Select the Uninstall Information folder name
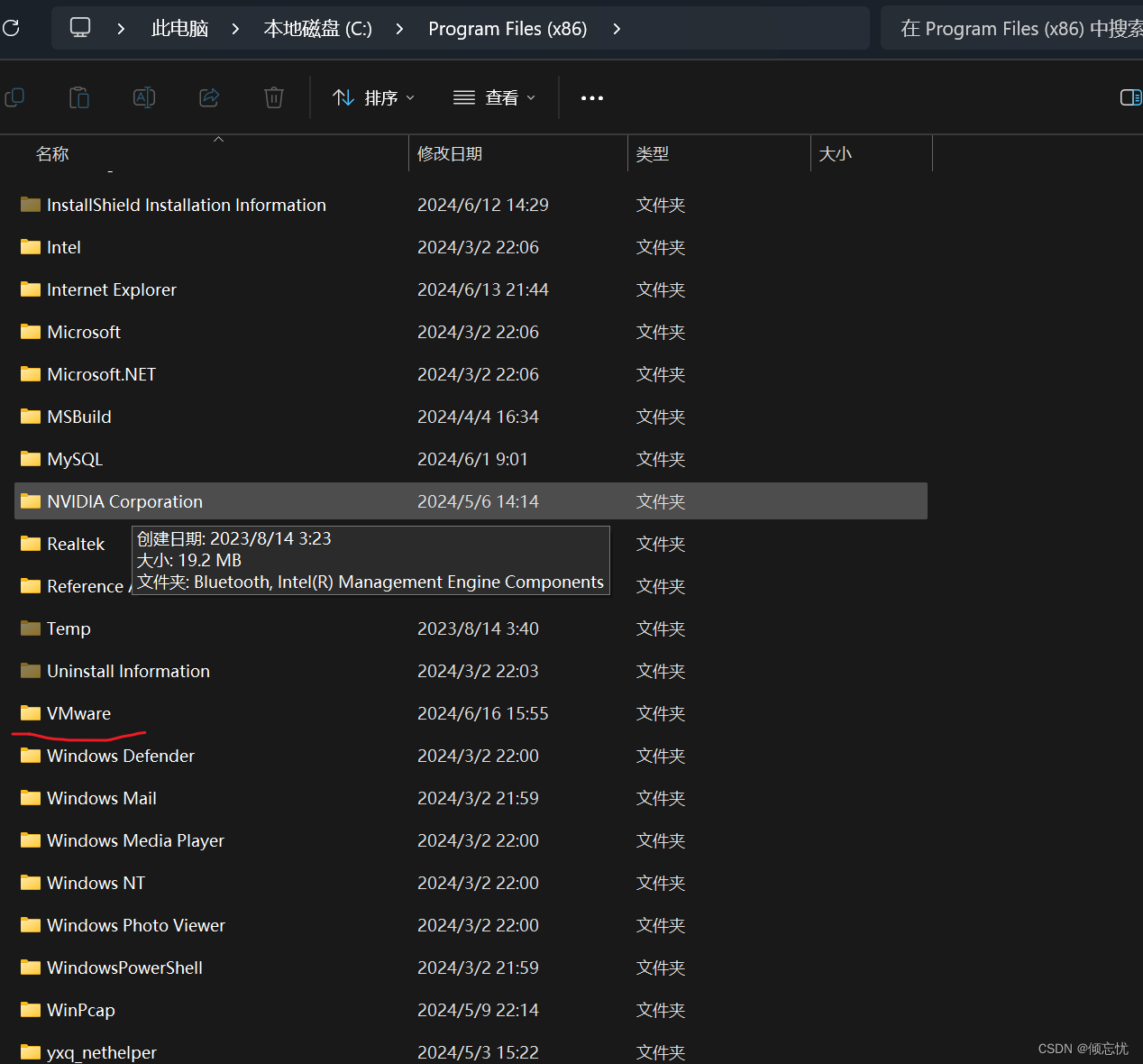The height and width of the screenshot is (1064, 1143). point(129,671)
